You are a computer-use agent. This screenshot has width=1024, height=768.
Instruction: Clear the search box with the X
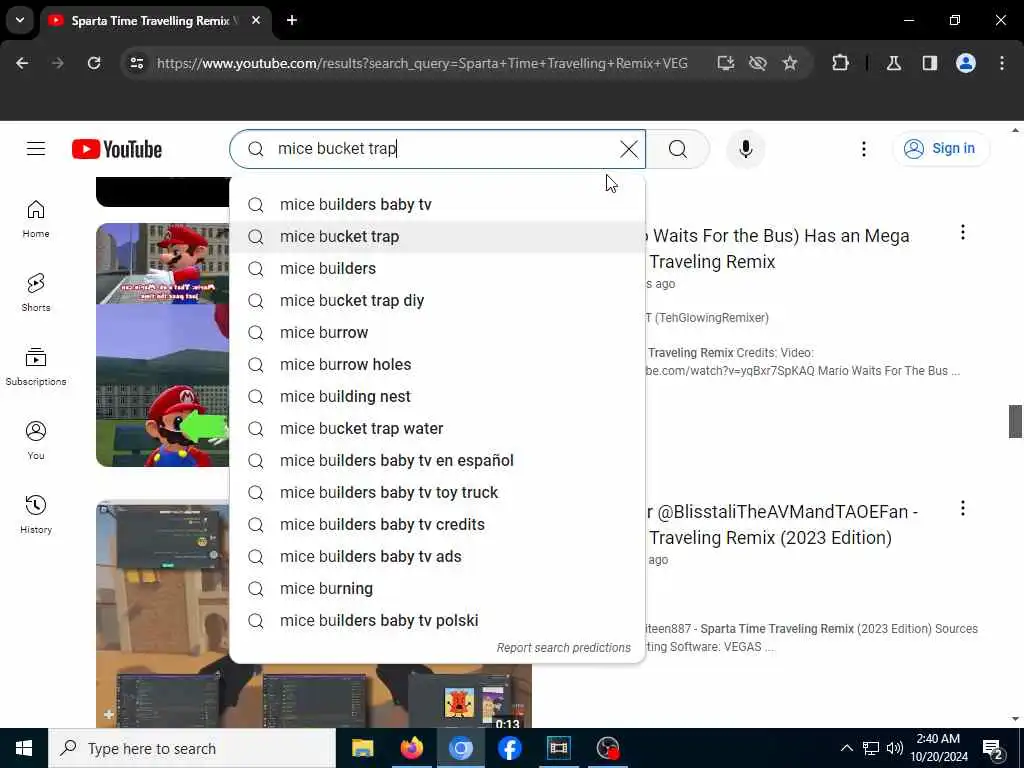pos(629,149)
